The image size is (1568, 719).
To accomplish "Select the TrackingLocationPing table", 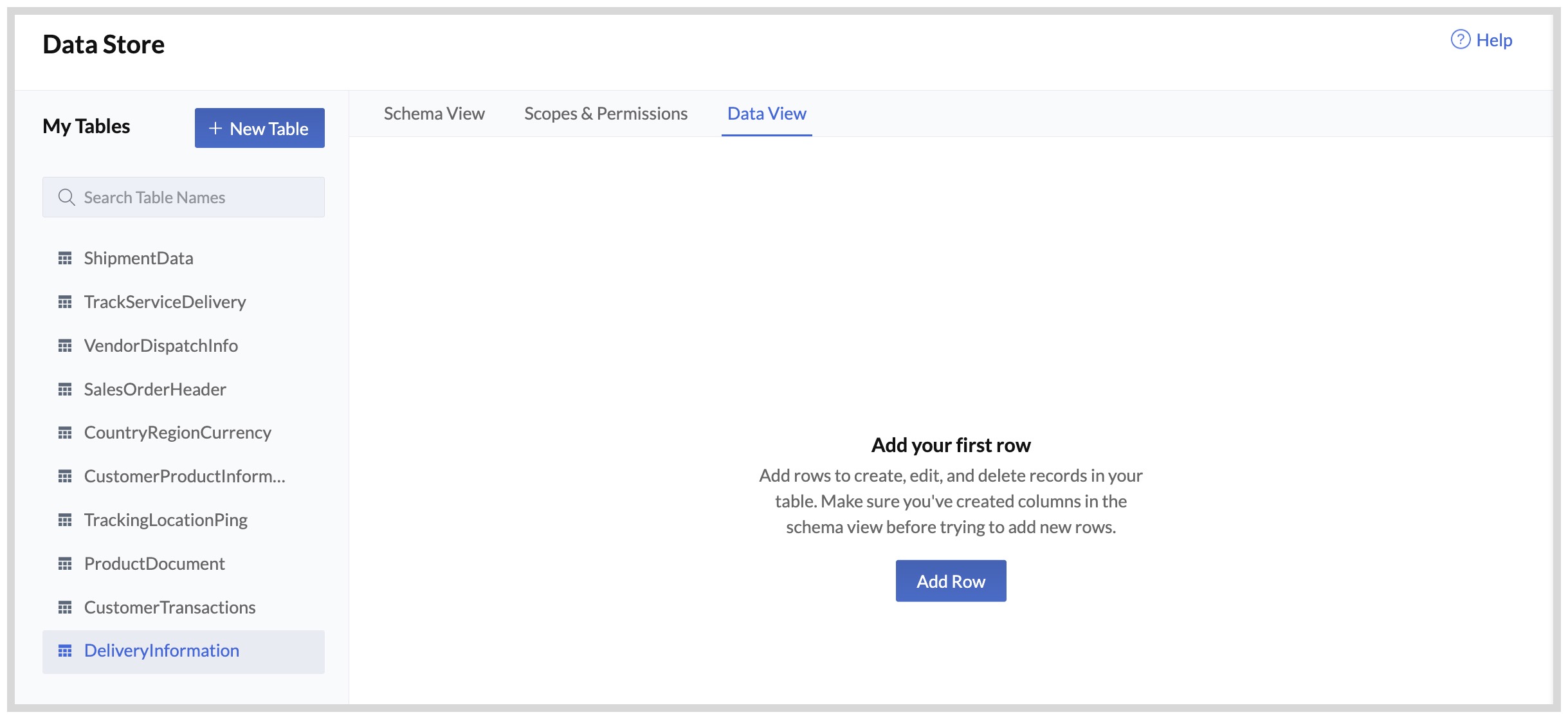I will pos(166,520).
